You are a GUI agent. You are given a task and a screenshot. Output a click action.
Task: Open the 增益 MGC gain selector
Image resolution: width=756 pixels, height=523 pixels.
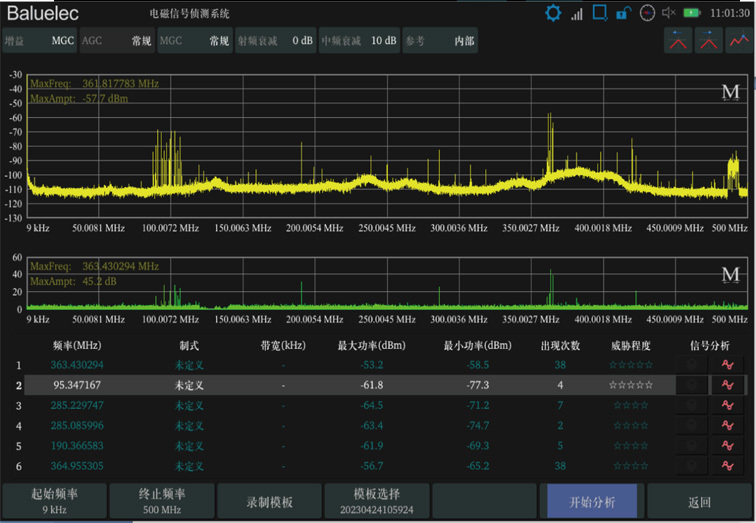38,41
